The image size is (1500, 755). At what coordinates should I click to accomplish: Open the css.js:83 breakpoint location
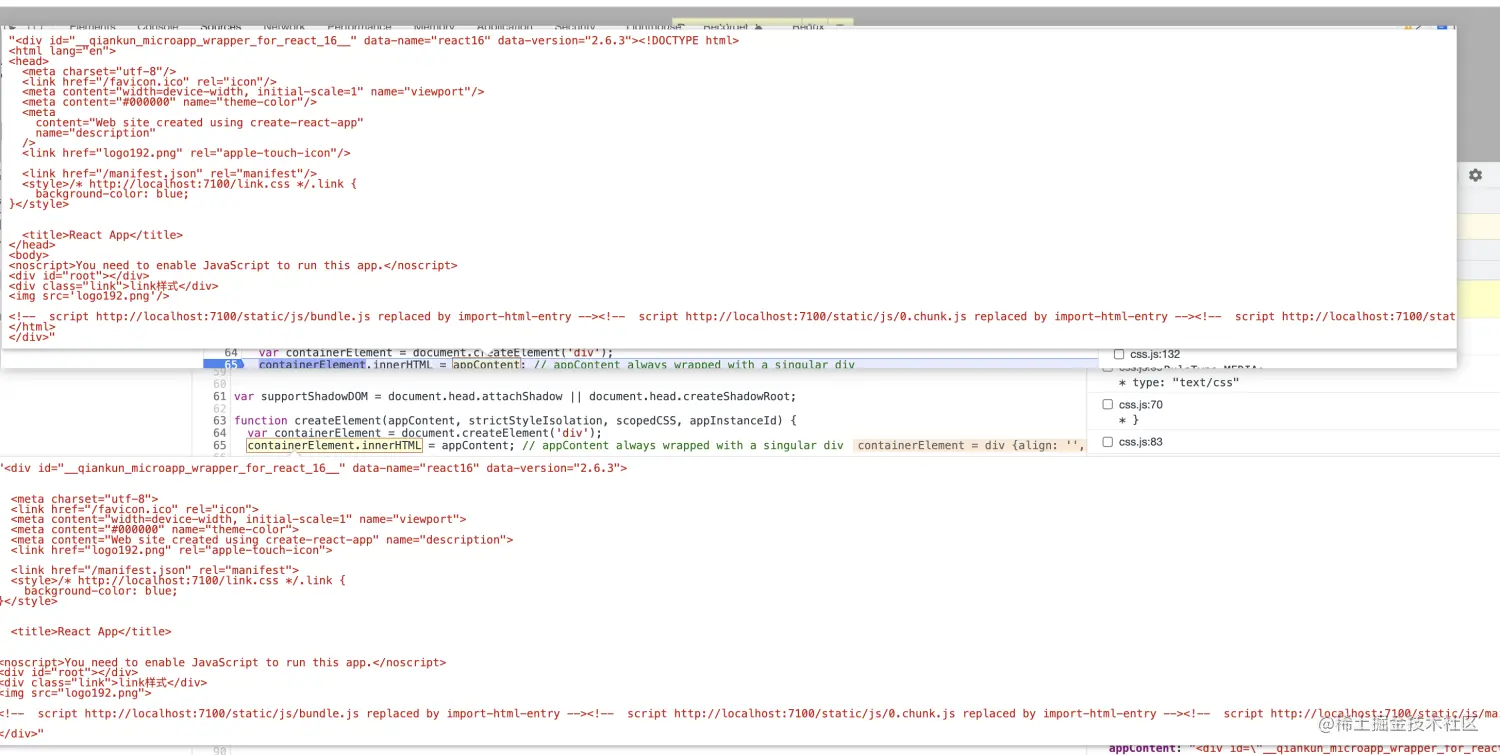point(1140,442)
